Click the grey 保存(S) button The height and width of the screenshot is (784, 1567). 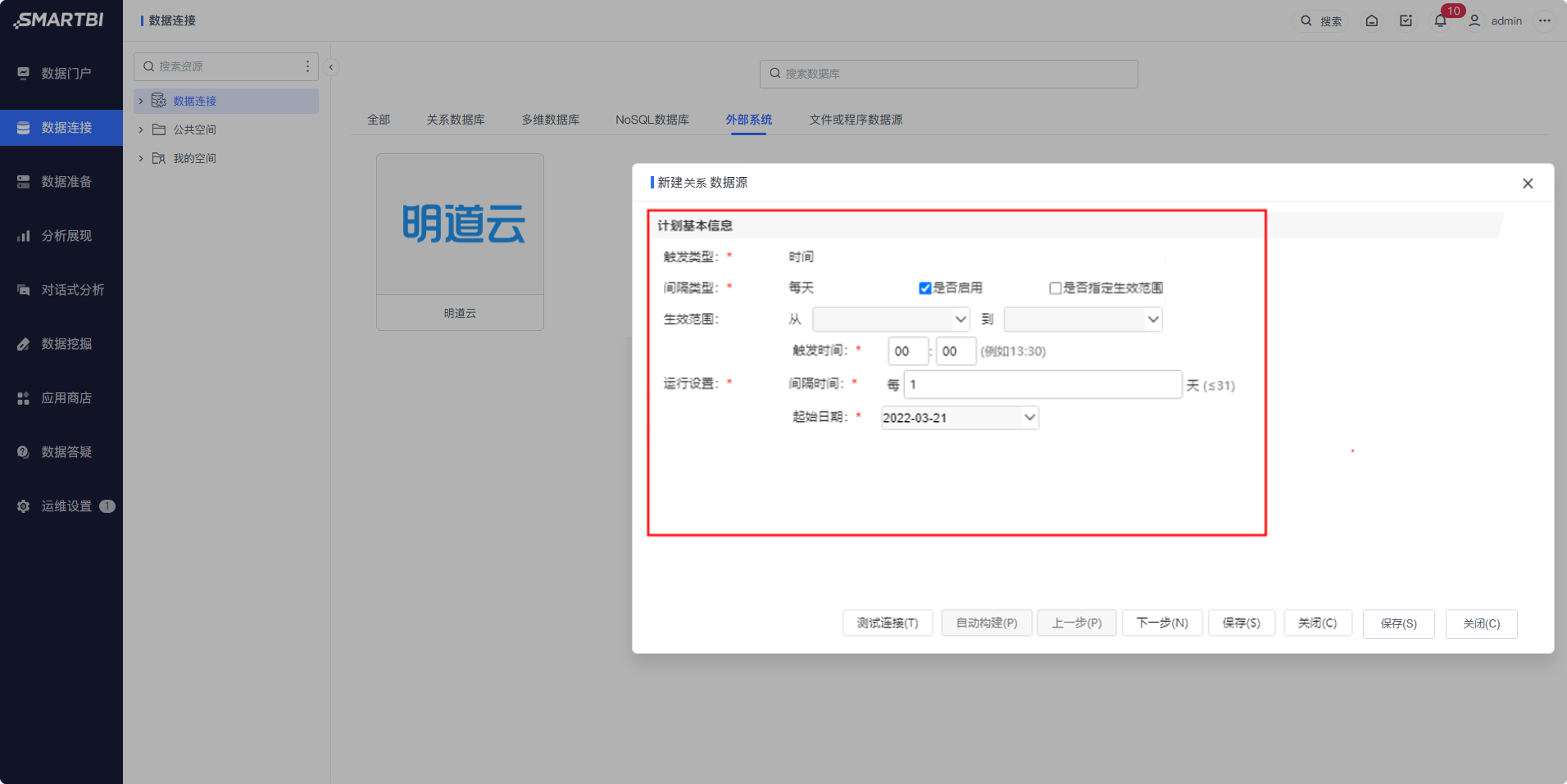[1242, 623]
